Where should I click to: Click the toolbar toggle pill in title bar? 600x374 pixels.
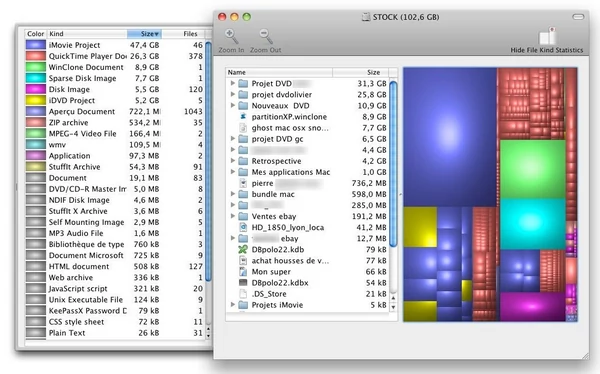578,17
